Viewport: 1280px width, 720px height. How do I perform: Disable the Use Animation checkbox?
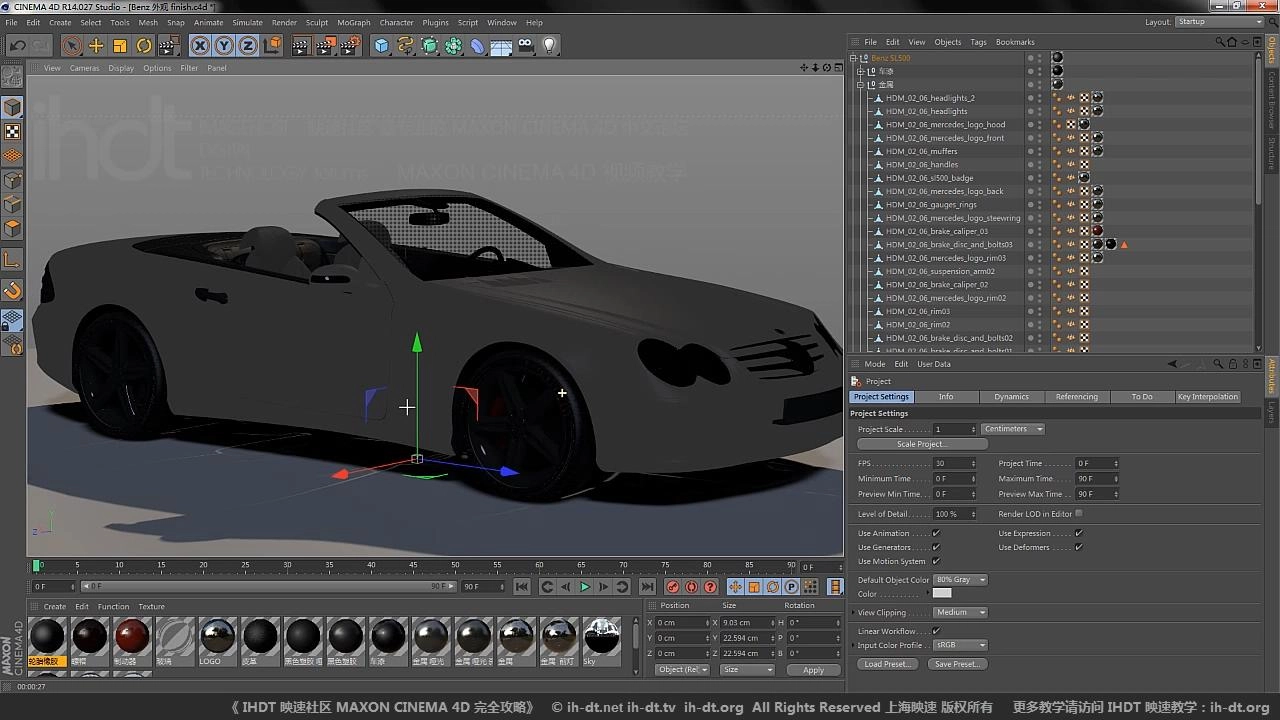tap(936, 533)
